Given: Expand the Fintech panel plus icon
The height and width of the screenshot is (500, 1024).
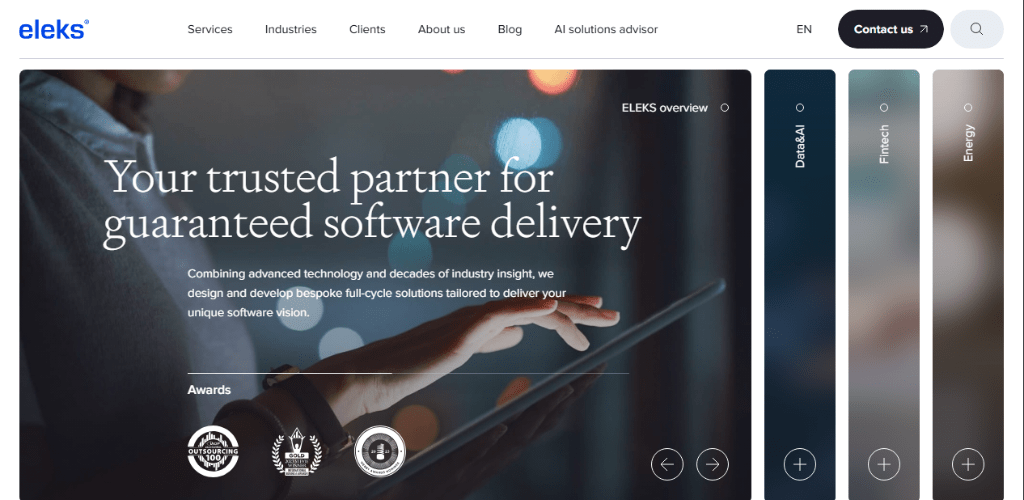Looking at the screenshot, I should (x=884, y=464).
